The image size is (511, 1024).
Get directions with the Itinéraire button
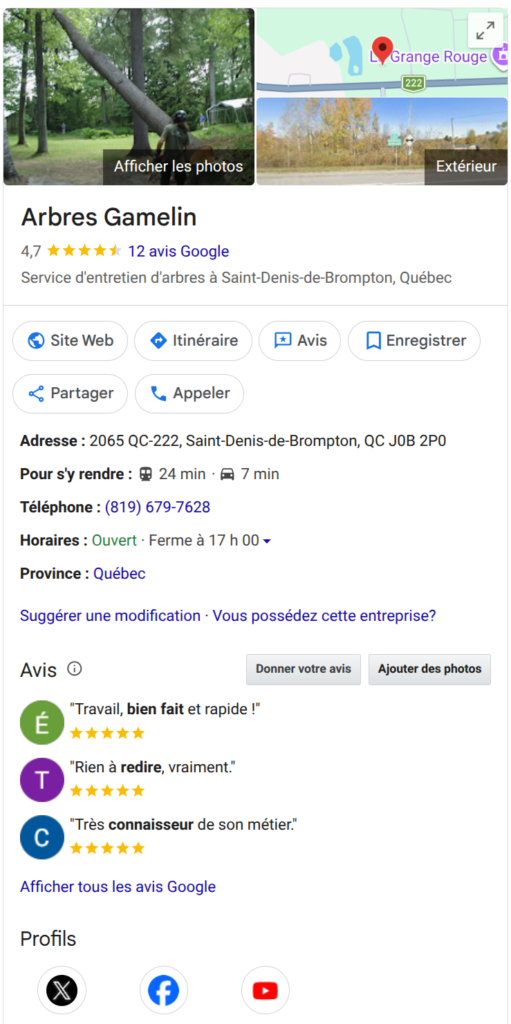[x=193, y=341]
